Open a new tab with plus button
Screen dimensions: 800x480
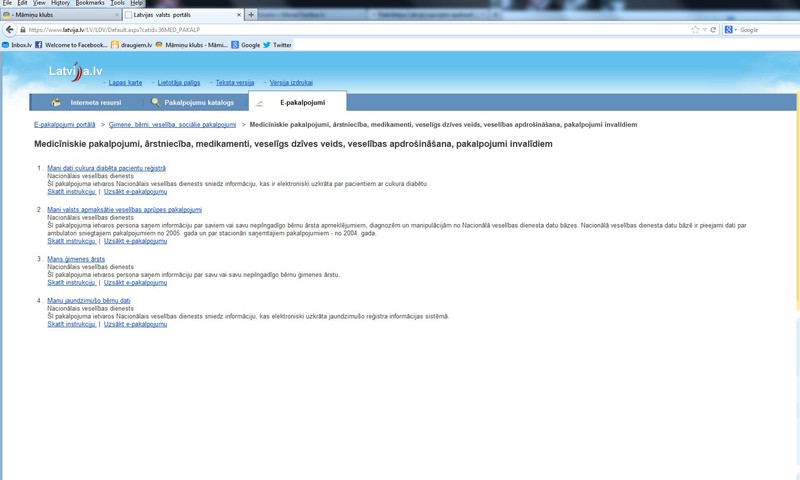[x=250, y=15]
